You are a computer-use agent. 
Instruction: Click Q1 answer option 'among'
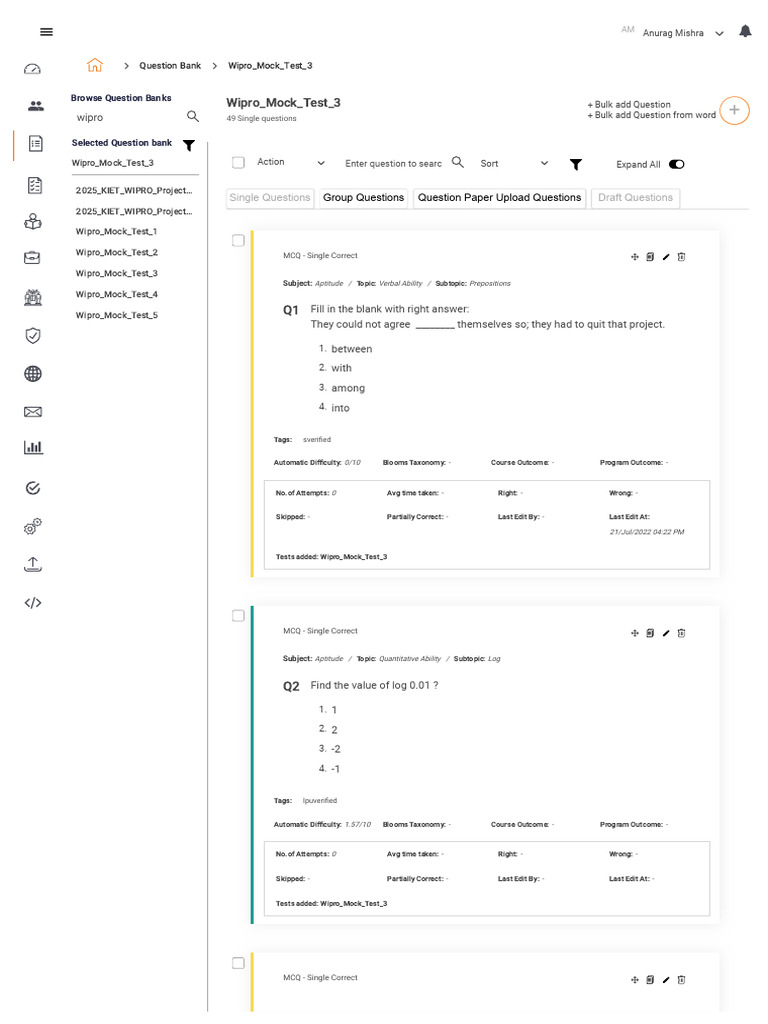347,388
